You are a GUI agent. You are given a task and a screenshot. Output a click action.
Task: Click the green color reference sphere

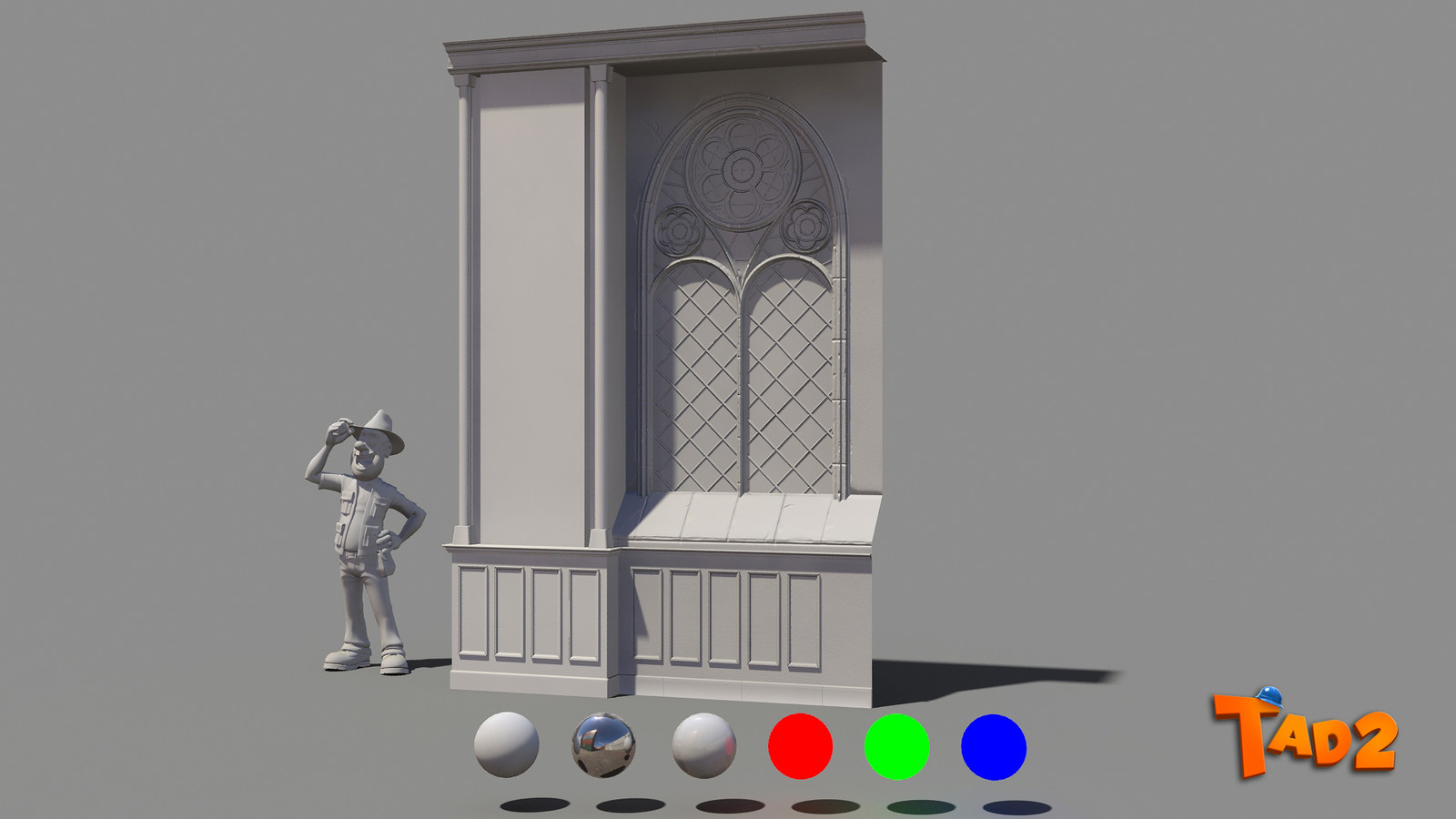click(896, 746)
